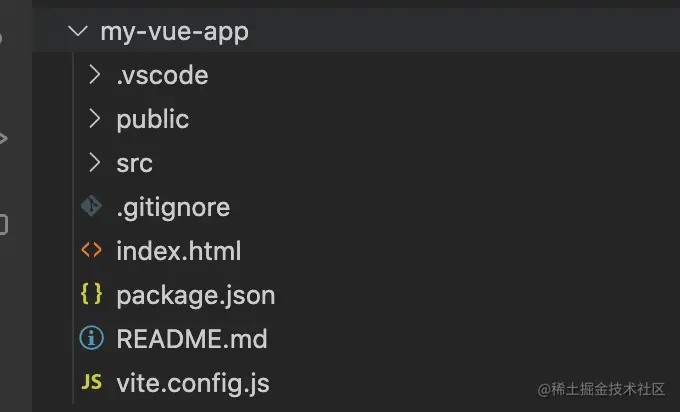
Task: Expand the src folder chevron
Action: click(x=94, y=163)
